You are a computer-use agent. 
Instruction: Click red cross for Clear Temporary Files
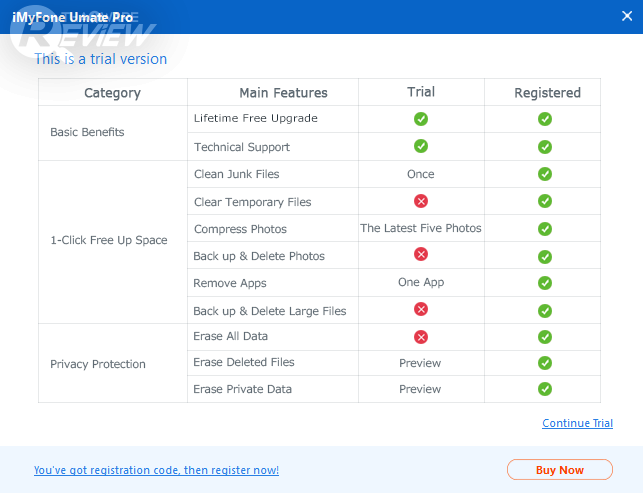pyautogui.click(x=421, y=201)
